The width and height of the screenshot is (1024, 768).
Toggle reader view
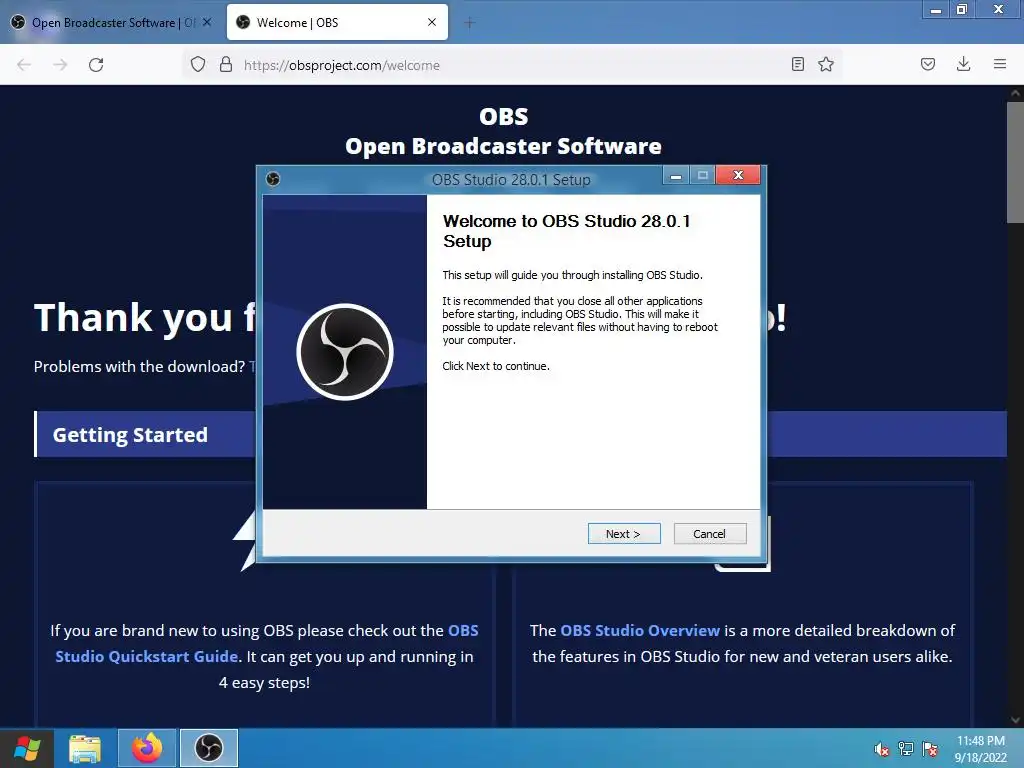(797, 64)
